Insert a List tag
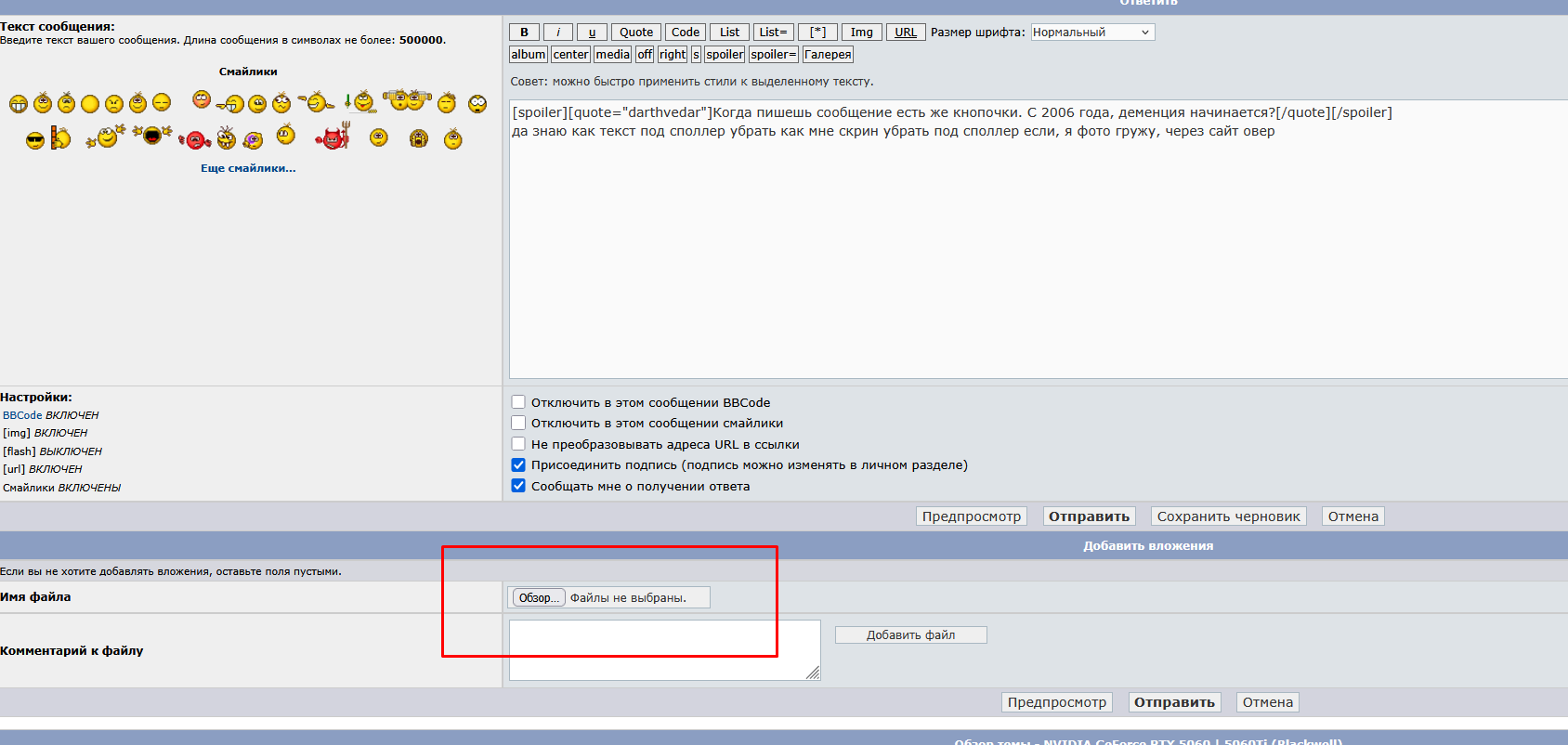 (730, 33)
